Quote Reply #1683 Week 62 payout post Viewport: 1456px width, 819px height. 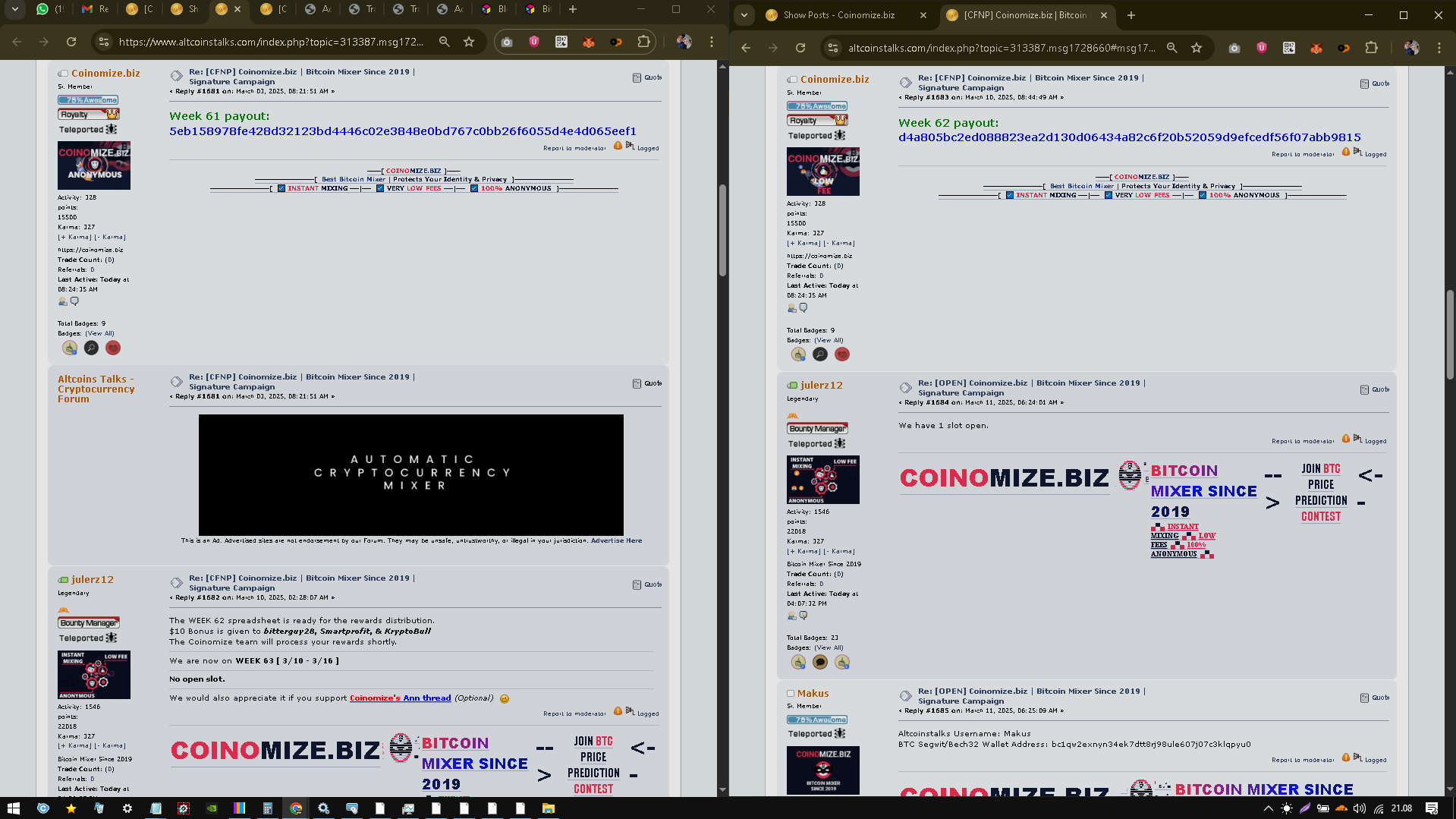click(1375, 83)
